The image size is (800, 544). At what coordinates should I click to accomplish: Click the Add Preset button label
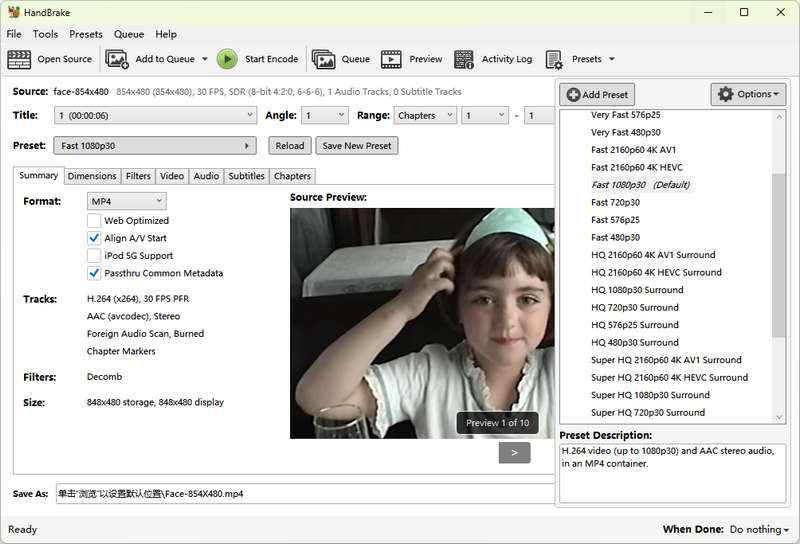(605, 94)
